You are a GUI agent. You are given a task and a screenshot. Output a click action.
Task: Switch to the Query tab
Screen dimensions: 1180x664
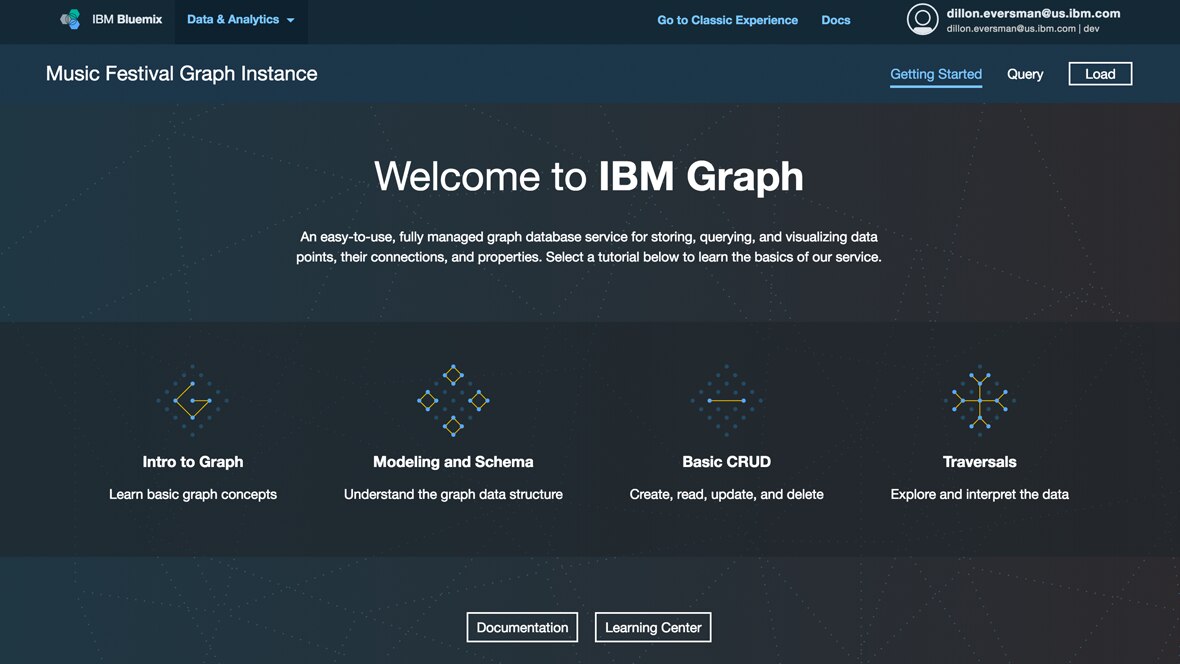[x=1025, y=74]
